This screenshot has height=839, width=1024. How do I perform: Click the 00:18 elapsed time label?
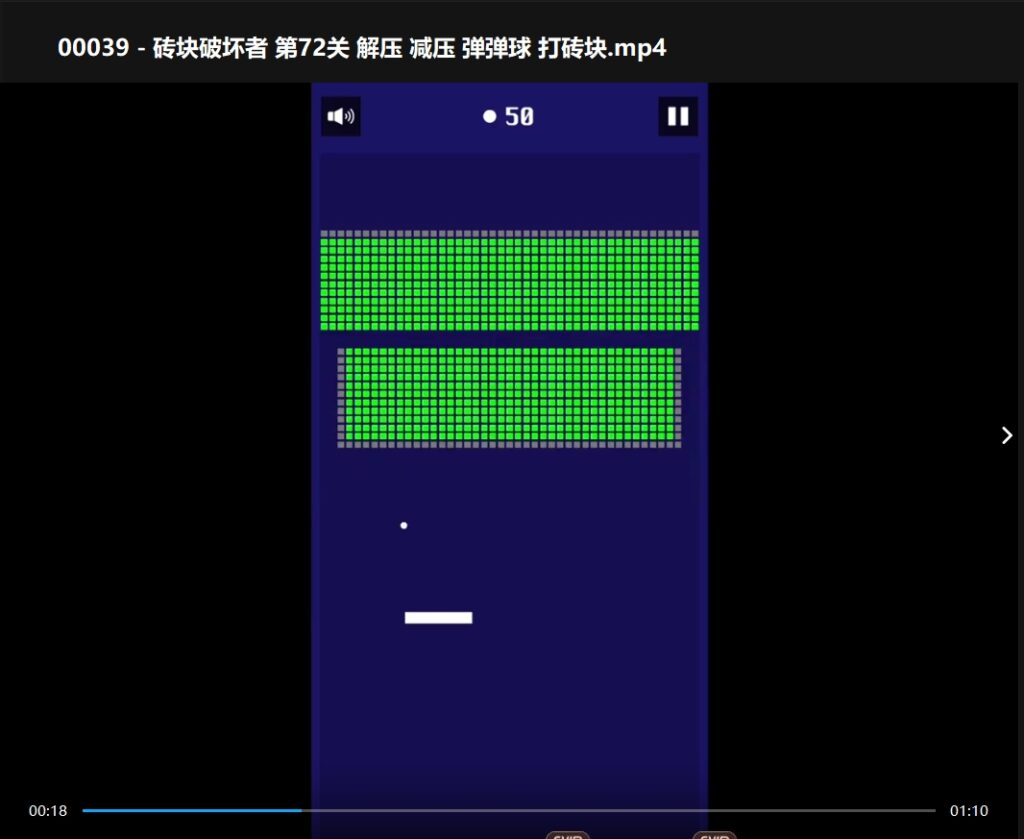48,811
